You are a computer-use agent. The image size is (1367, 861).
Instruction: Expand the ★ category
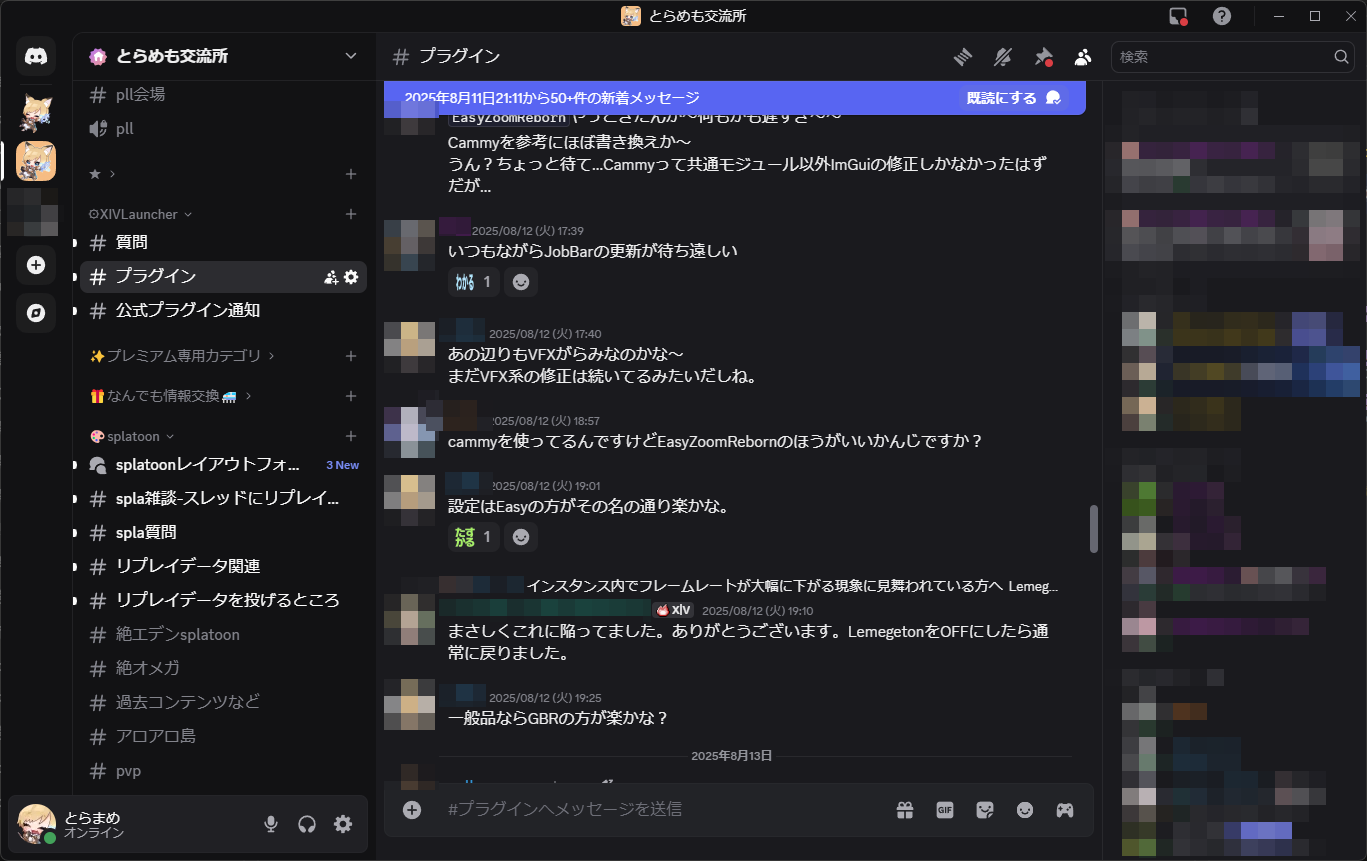[102, 174]
